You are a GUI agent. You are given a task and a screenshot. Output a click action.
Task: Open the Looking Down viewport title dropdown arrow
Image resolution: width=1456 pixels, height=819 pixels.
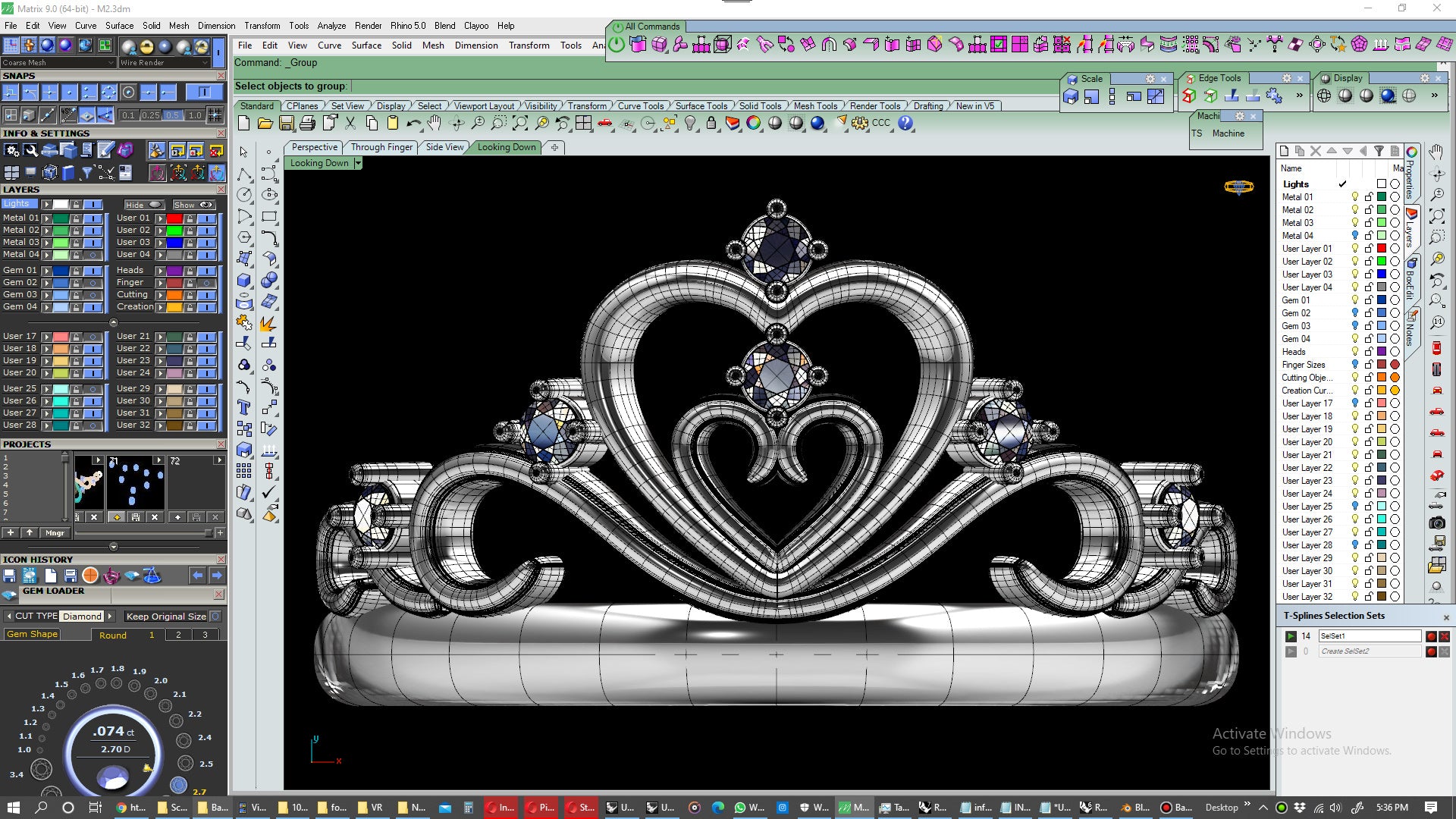click(358, 163)
